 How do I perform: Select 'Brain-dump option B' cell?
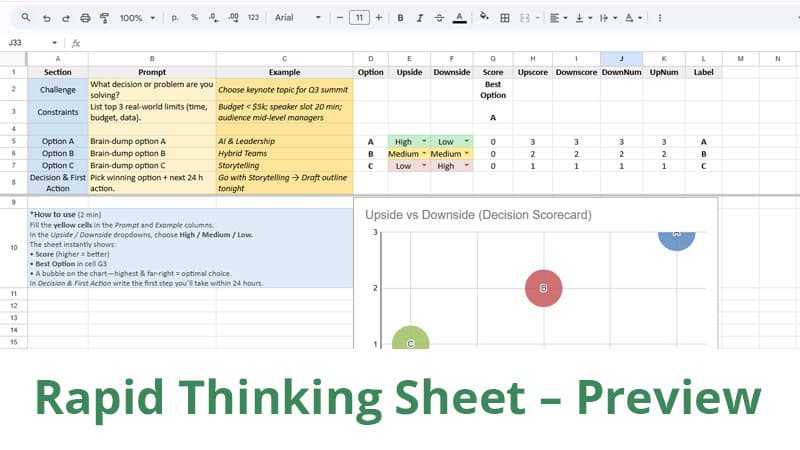coord(152,154)
